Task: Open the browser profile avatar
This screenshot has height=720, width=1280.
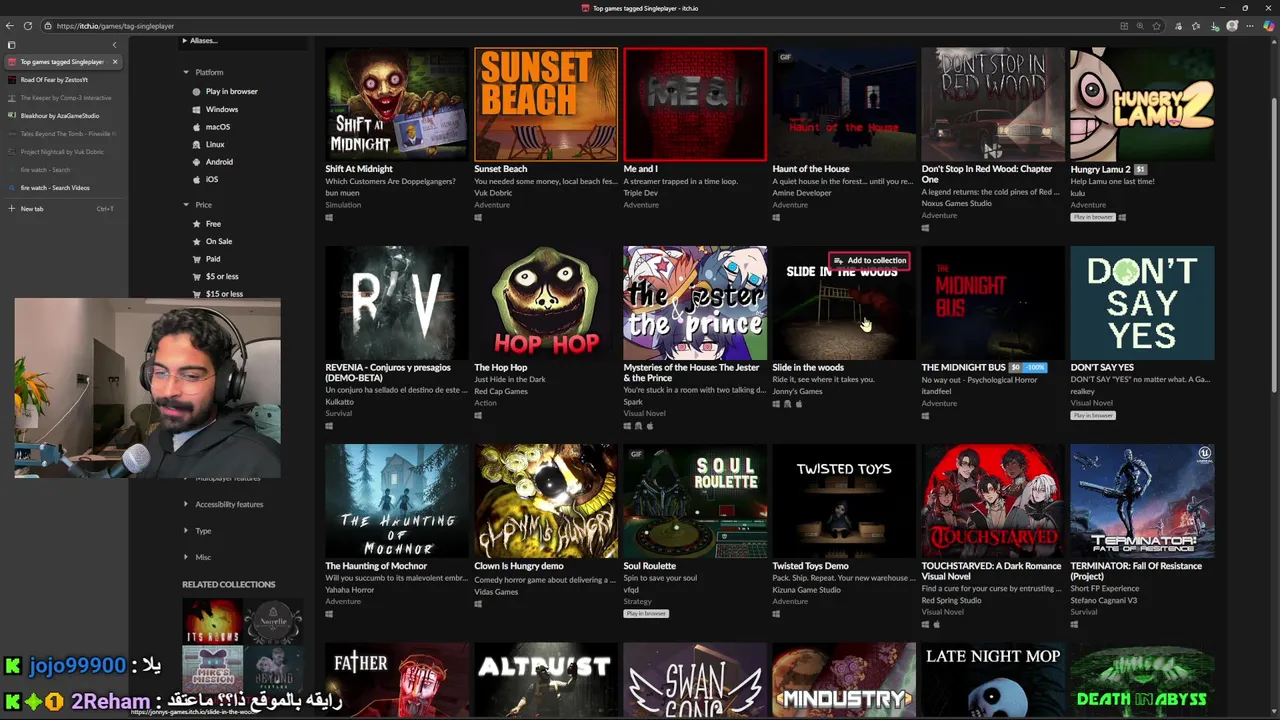Action: click(x=1232, y=26)
